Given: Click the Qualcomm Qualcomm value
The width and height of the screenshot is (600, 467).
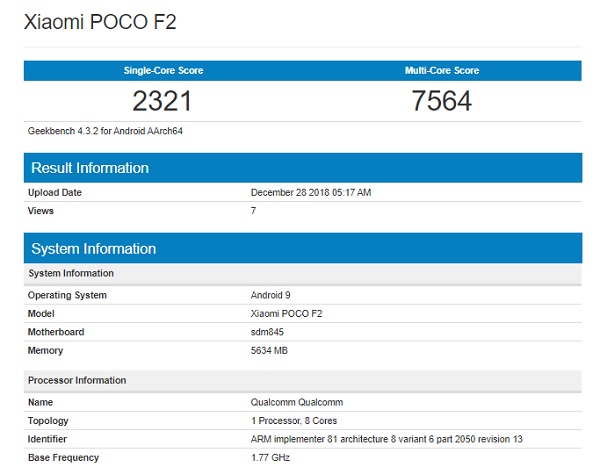Looking at the screenshot, I should tap(297, 402).
